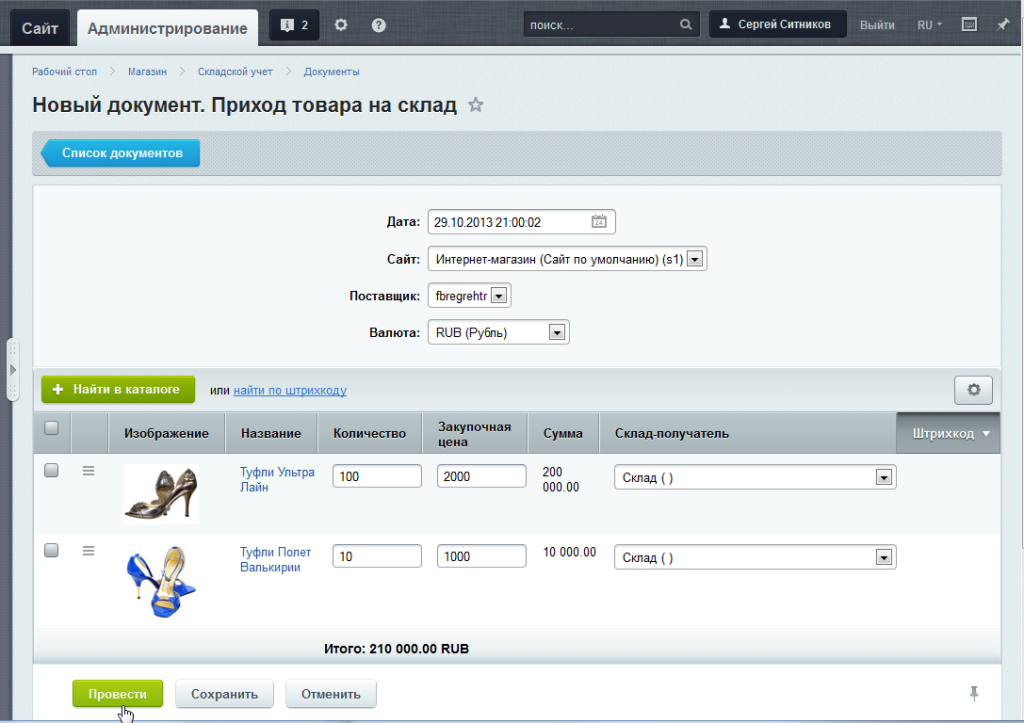
Task: Click quantity field with value 100
Action: pyautogui.click(x=377, y=476)
